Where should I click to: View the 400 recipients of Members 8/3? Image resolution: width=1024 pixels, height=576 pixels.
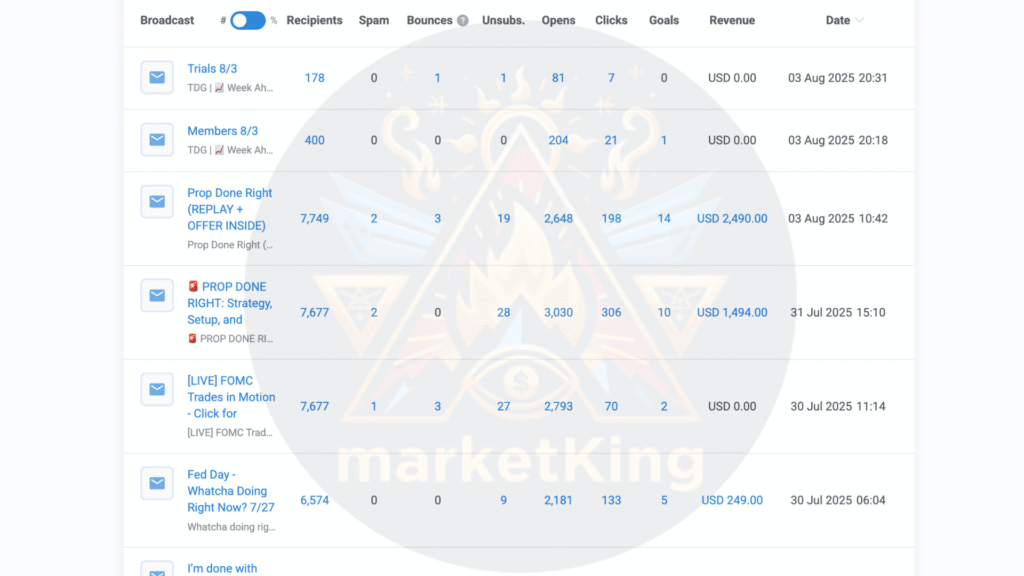pyautogui.click(x=314, y=140)
